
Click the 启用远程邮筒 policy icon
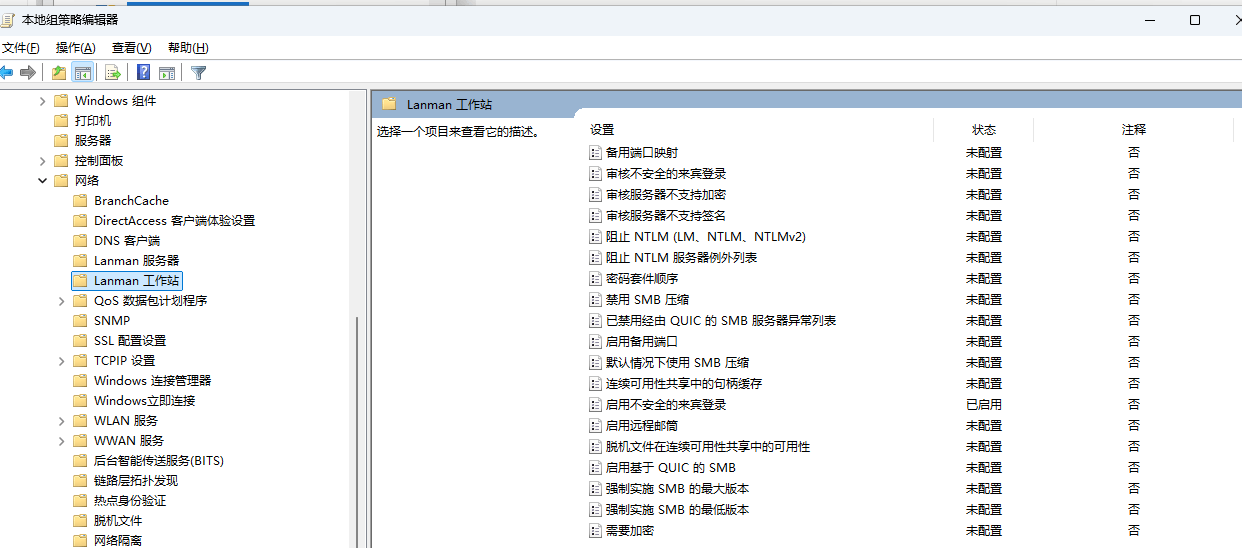point(596,426)
